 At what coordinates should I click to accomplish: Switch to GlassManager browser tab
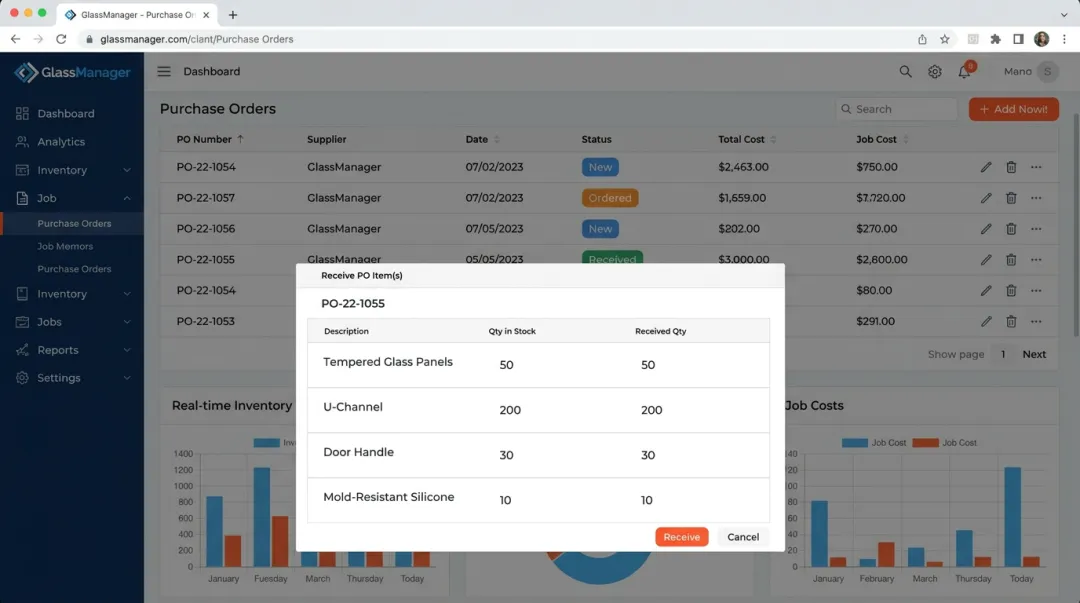tap(136, 14)
